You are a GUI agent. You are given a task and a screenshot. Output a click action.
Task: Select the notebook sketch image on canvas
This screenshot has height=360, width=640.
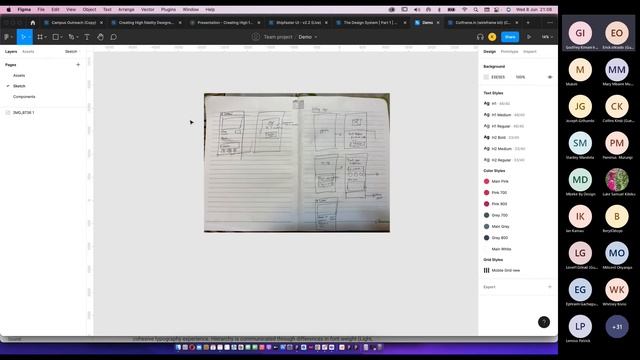click(297, 162)
